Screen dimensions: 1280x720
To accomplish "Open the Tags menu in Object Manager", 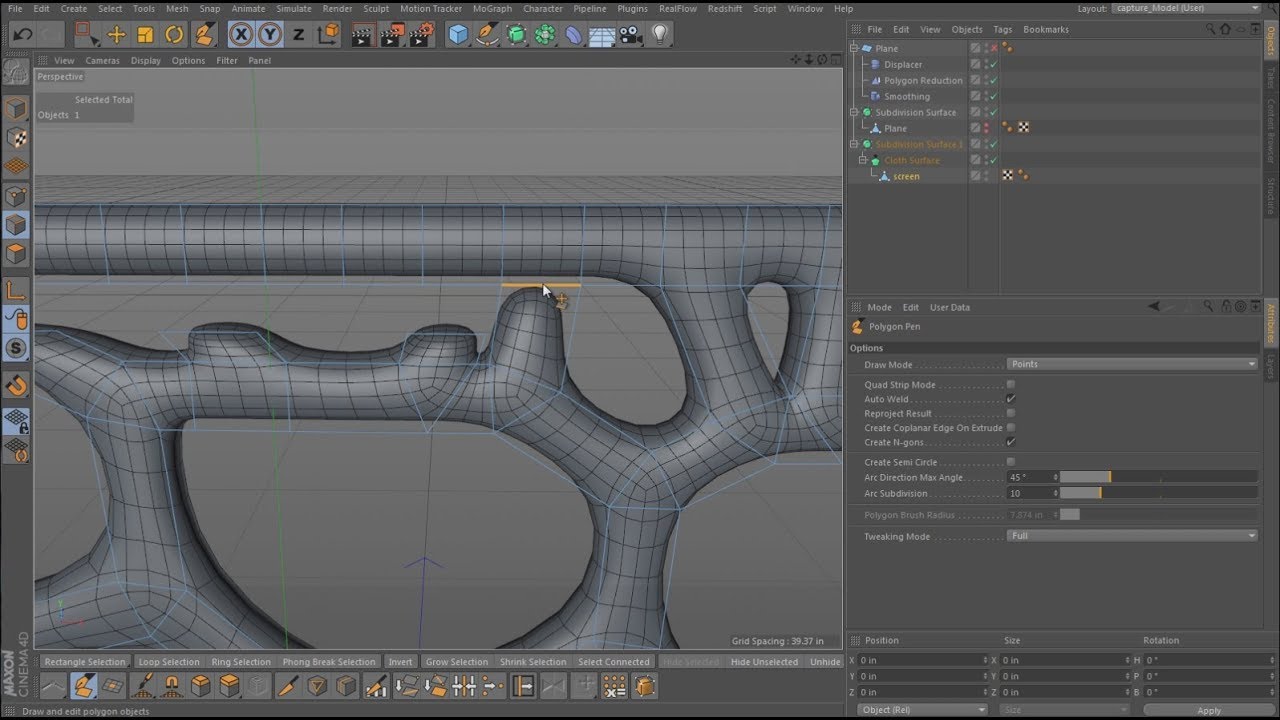I will 1002,30.
